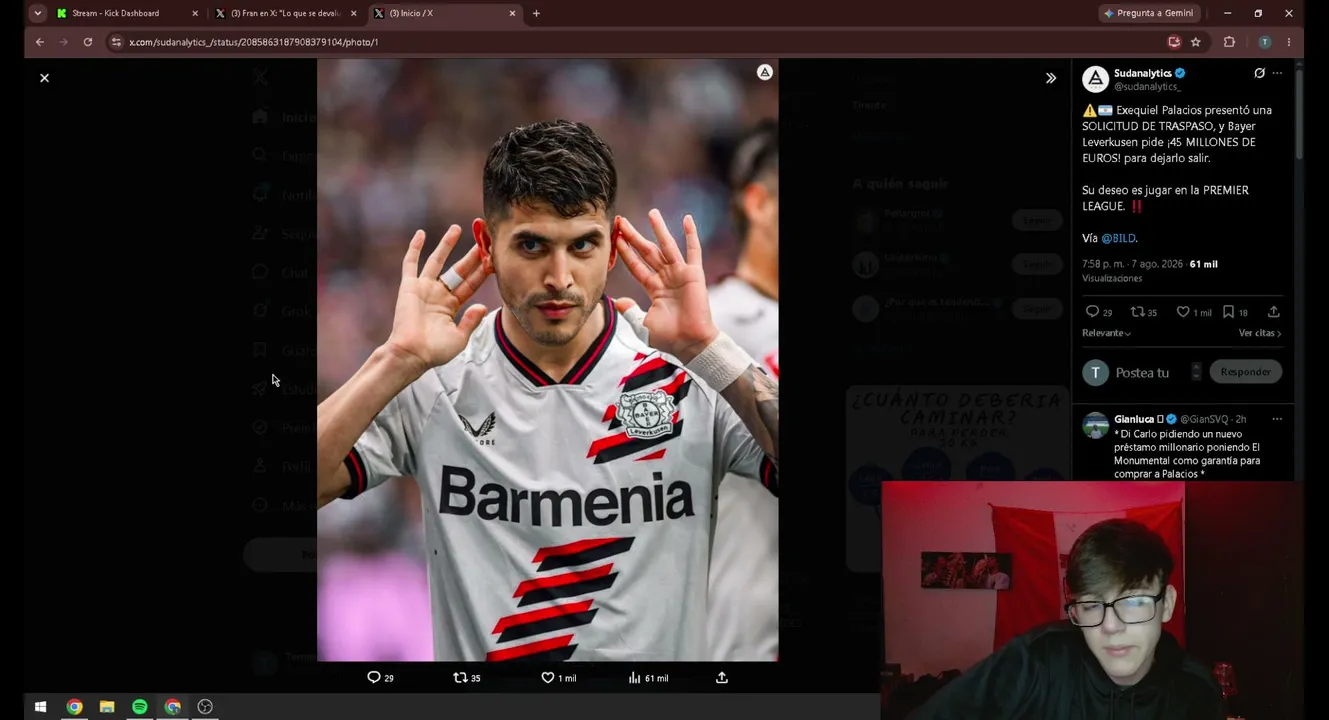1329x720 pixels.
Task: Open more options on Gianluca's reply
Action: (x=1277, y=419)
